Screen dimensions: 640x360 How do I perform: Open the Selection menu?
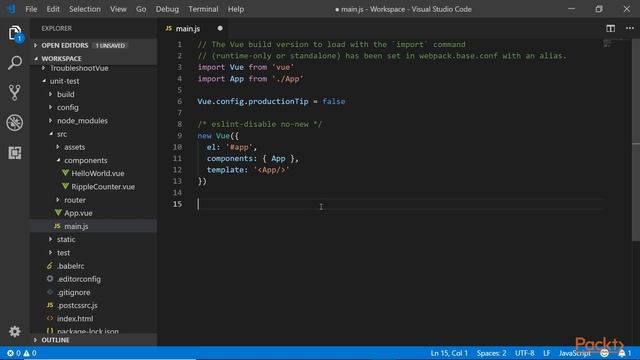(84, 9)
